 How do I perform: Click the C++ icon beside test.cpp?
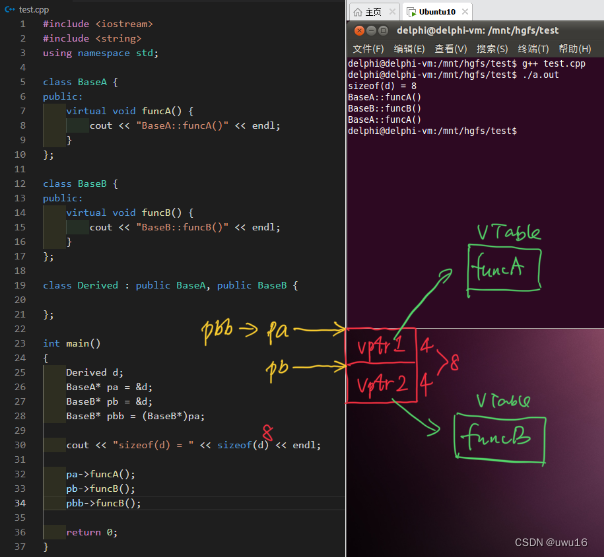tap(10, 9)
